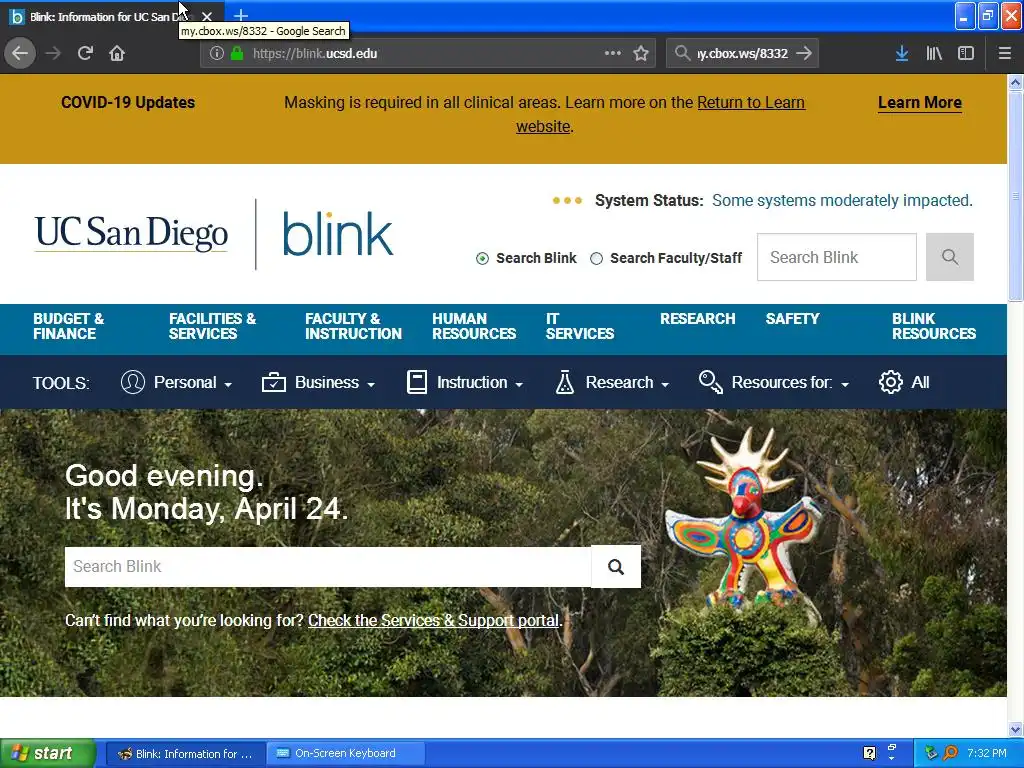Bookmark this page with the star
Screen dimensions: 1024x768
(641, 54)
